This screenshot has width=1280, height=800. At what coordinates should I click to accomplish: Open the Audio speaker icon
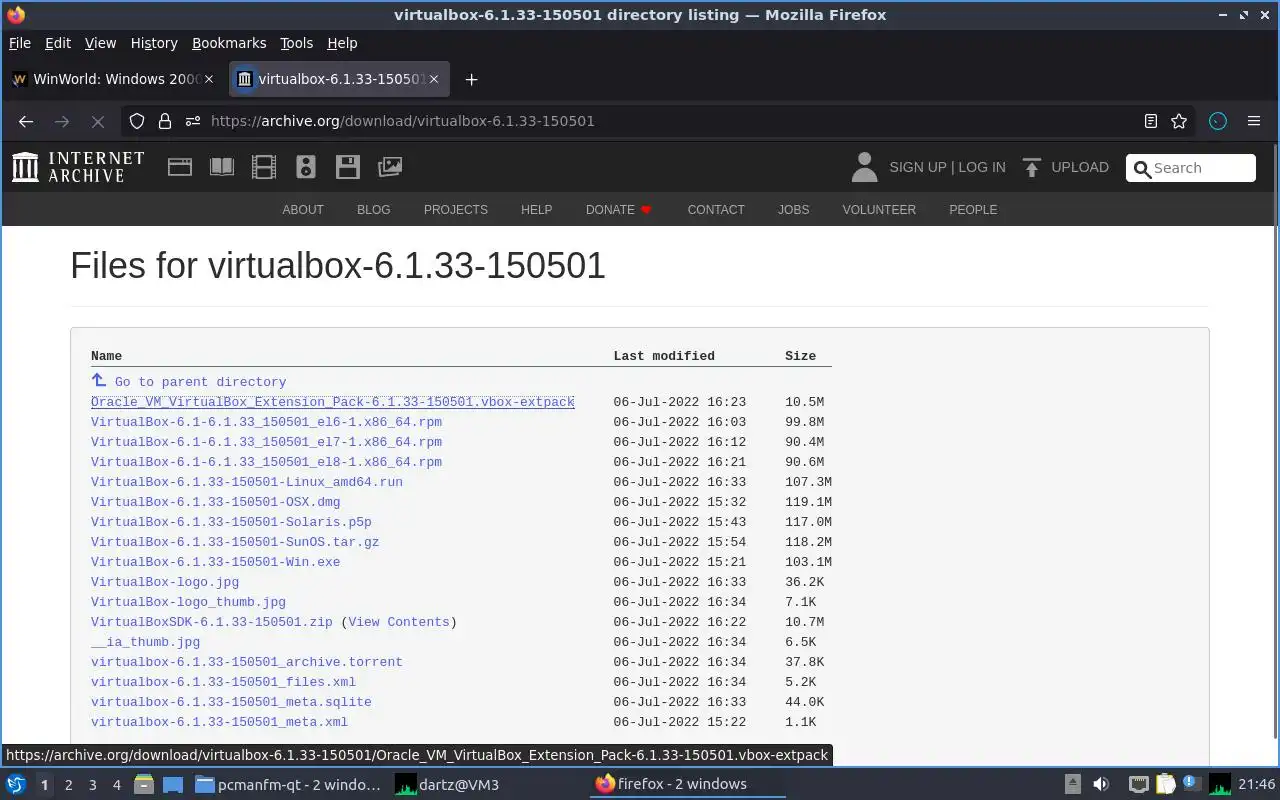point(306,167)
